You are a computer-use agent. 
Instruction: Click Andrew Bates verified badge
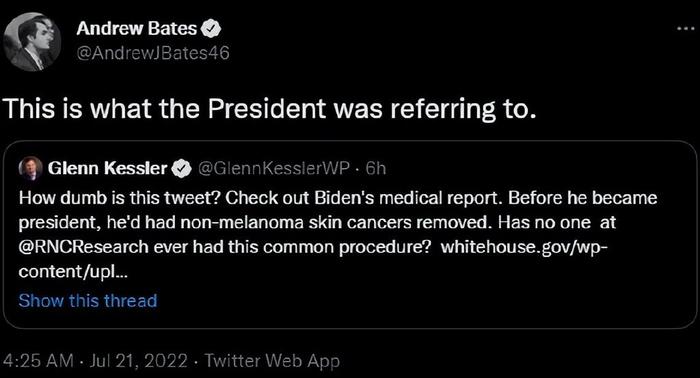coord(211,29)
